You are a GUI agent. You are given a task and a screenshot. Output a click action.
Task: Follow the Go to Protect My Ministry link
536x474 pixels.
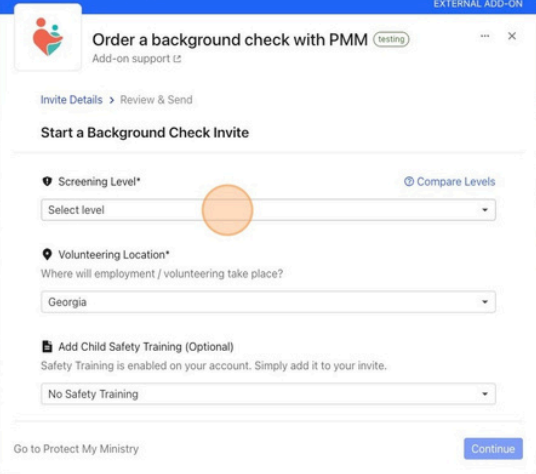pyautogui.click(x=76, y=449)
